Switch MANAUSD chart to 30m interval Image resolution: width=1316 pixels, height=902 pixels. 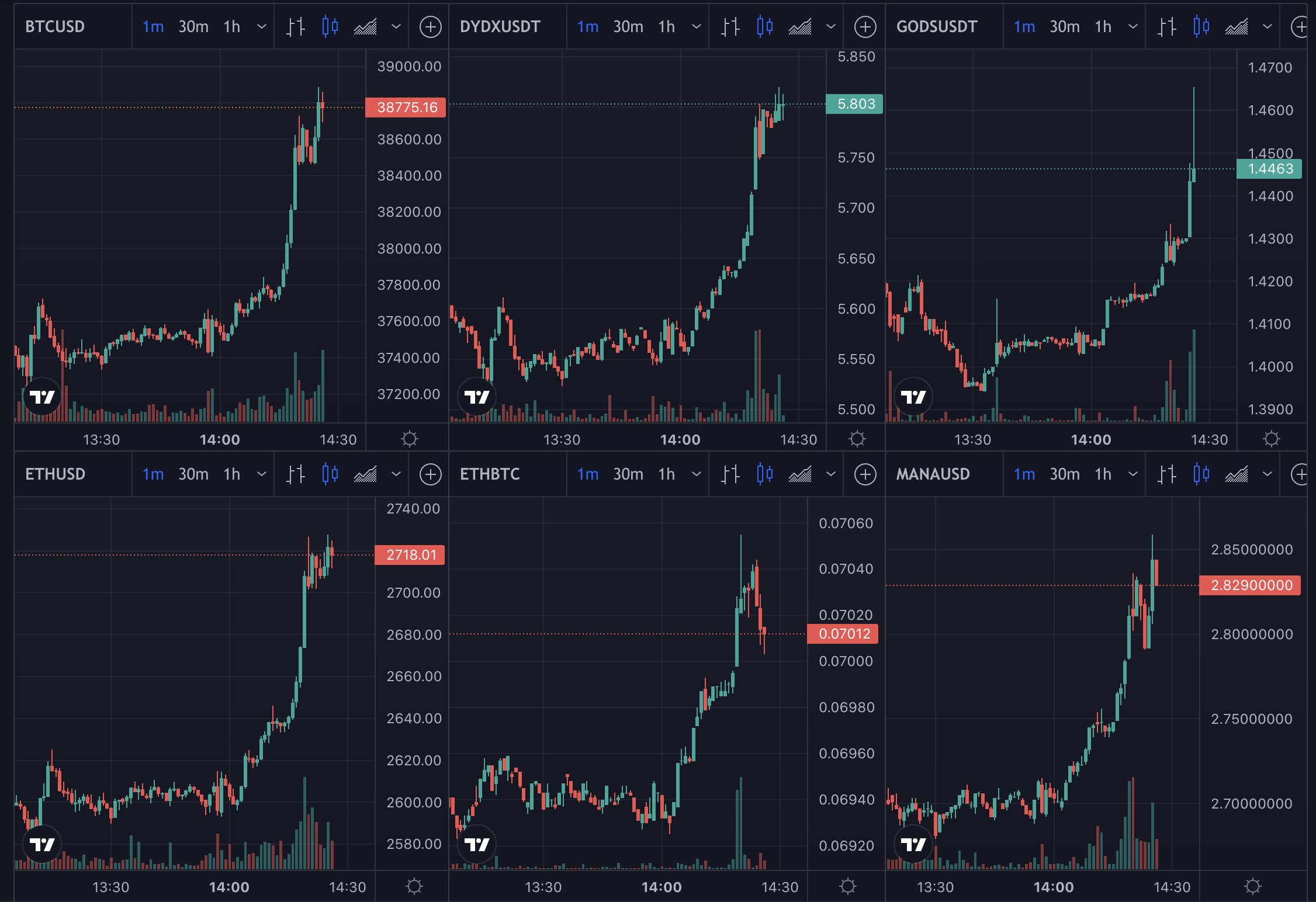click(x=1065, y=474)
